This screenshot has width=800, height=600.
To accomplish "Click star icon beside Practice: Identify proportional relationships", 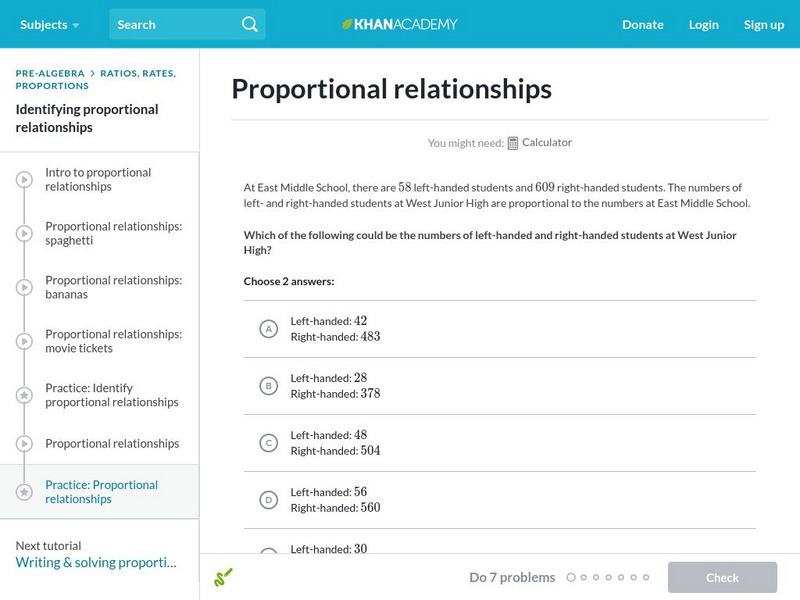I will tap(24, 396).
